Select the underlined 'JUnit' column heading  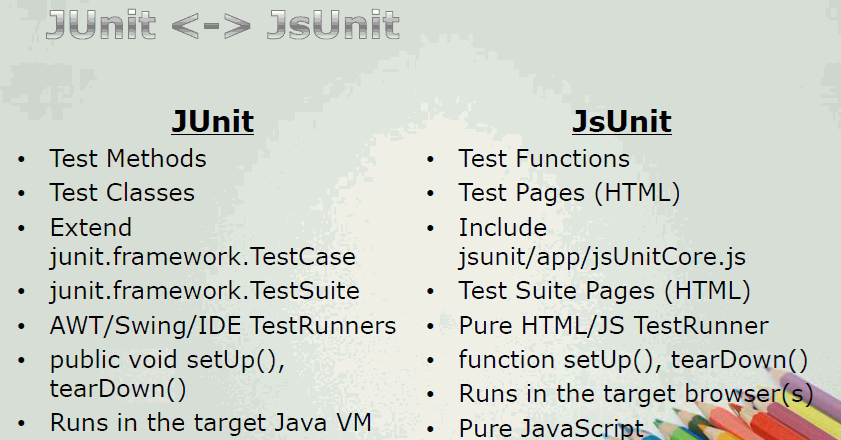pyautogui.click(x=212, y=121)
